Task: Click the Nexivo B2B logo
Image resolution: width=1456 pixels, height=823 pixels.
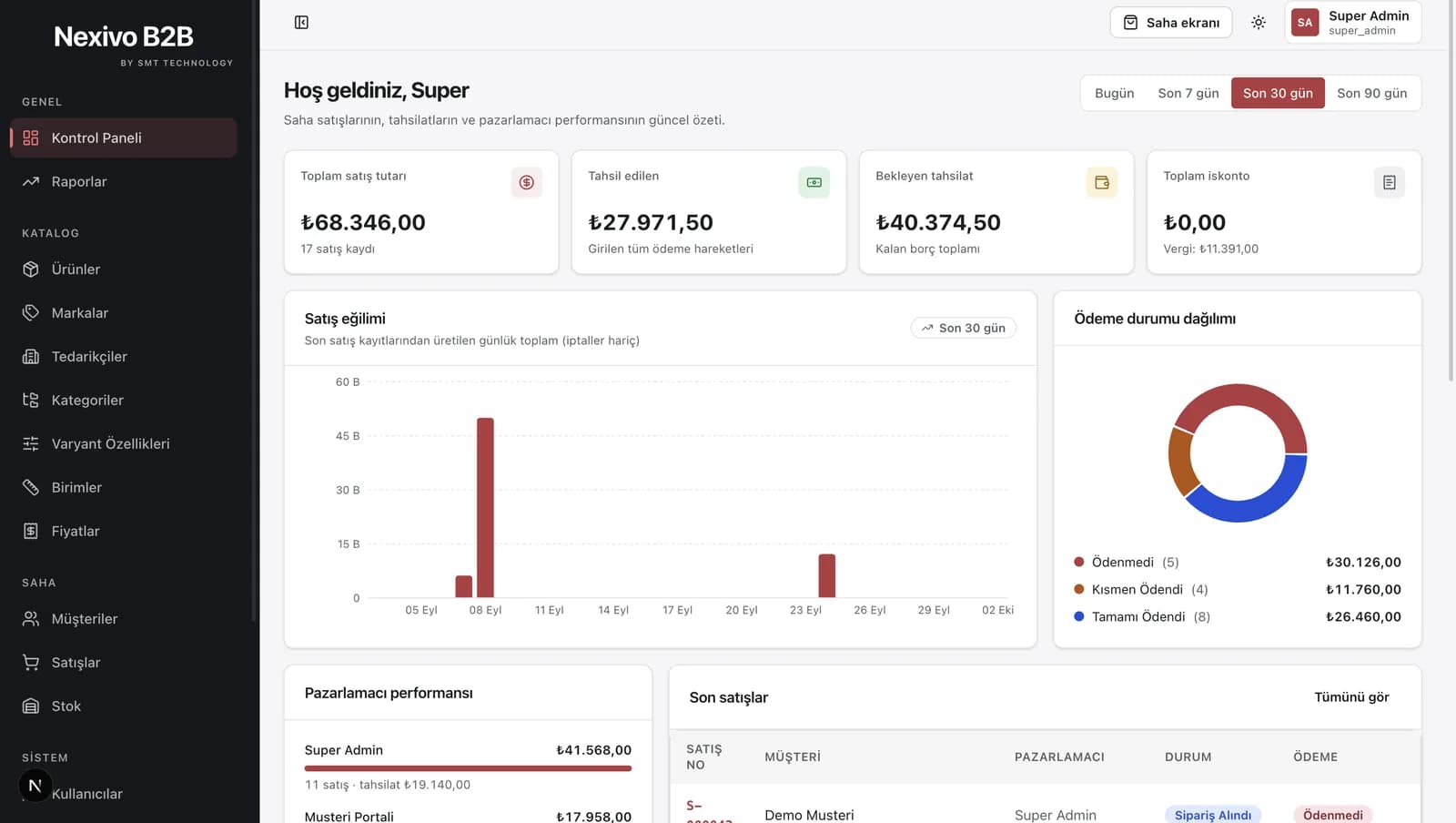Action: (124, 36)
